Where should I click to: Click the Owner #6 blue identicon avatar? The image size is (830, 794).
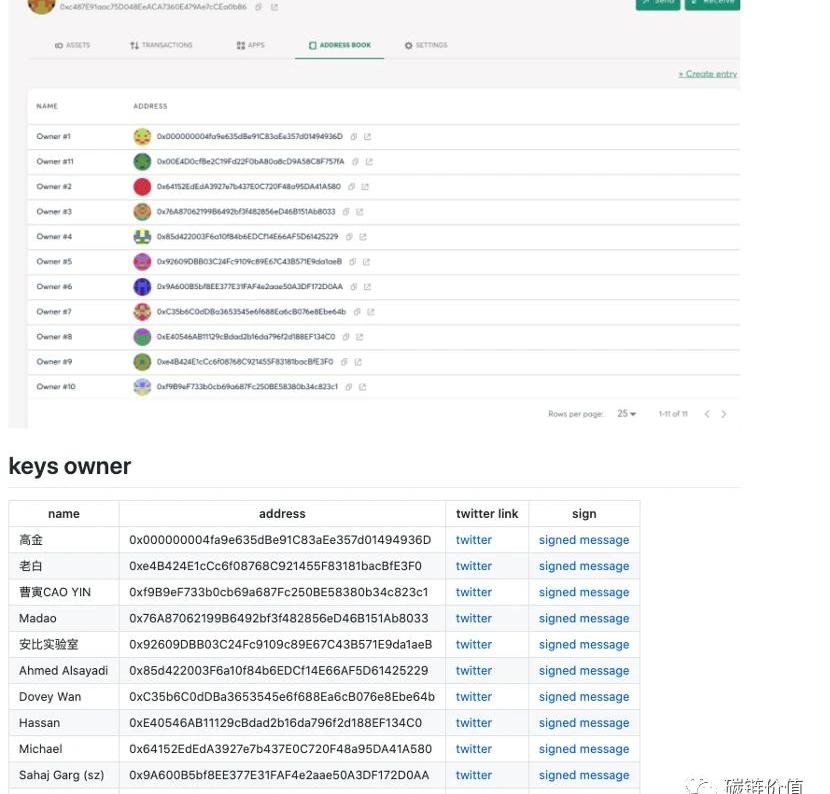point(142,287)
